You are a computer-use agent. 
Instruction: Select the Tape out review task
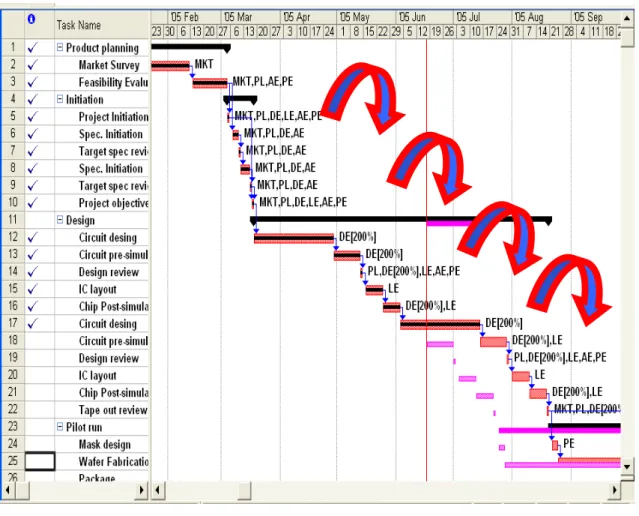113,410
